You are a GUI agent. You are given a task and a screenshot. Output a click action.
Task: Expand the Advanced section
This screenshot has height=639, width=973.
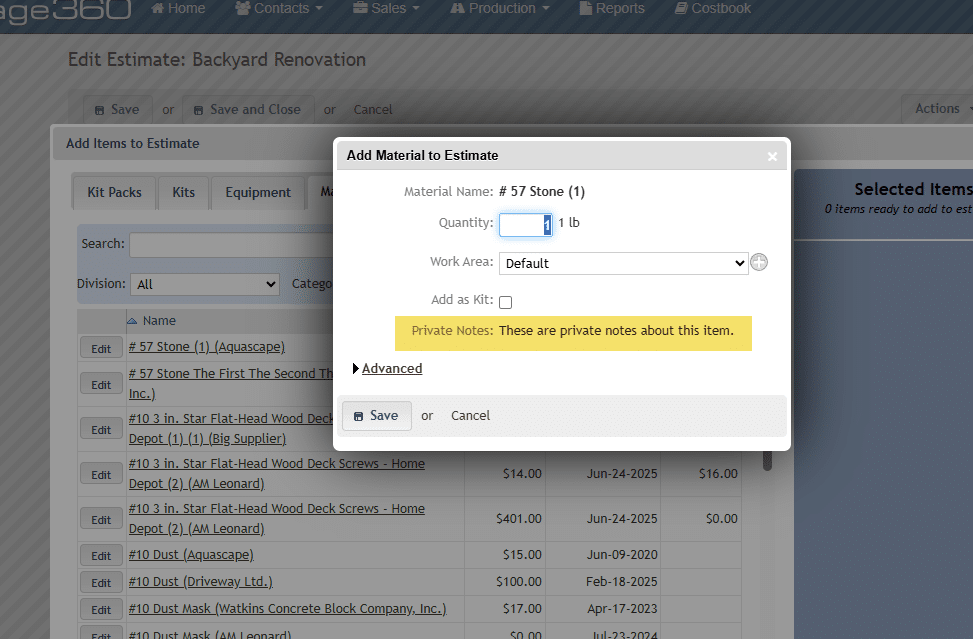(391, 368)
